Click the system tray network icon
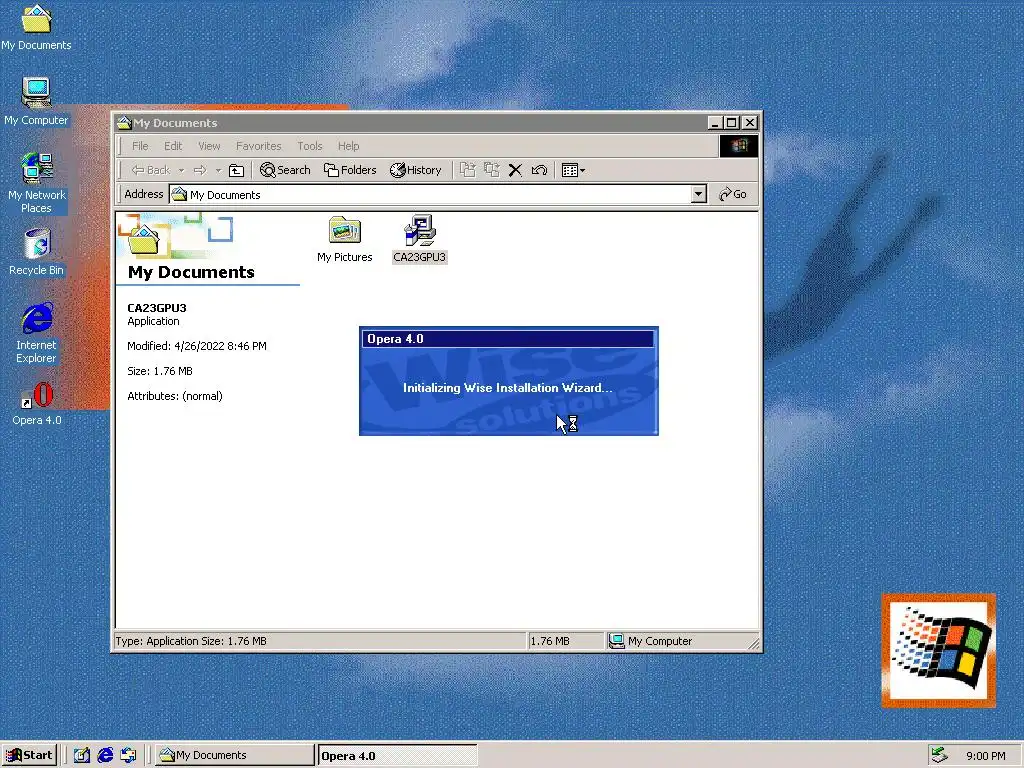This screenshot has height=768, width=1024. click(939, 755)
